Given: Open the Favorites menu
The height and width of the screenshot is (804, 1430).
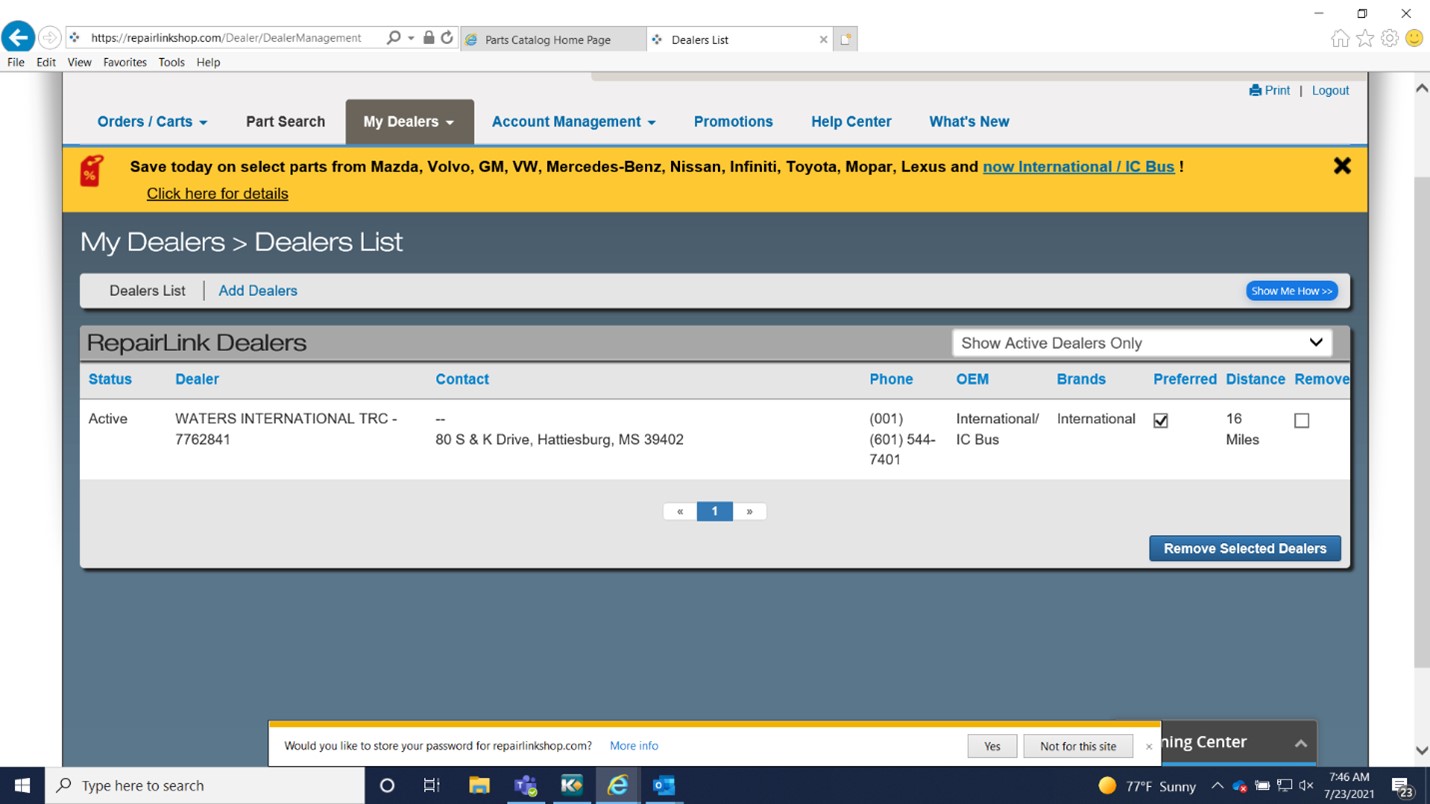Looking at the screenshot, I should click(125, 62).
